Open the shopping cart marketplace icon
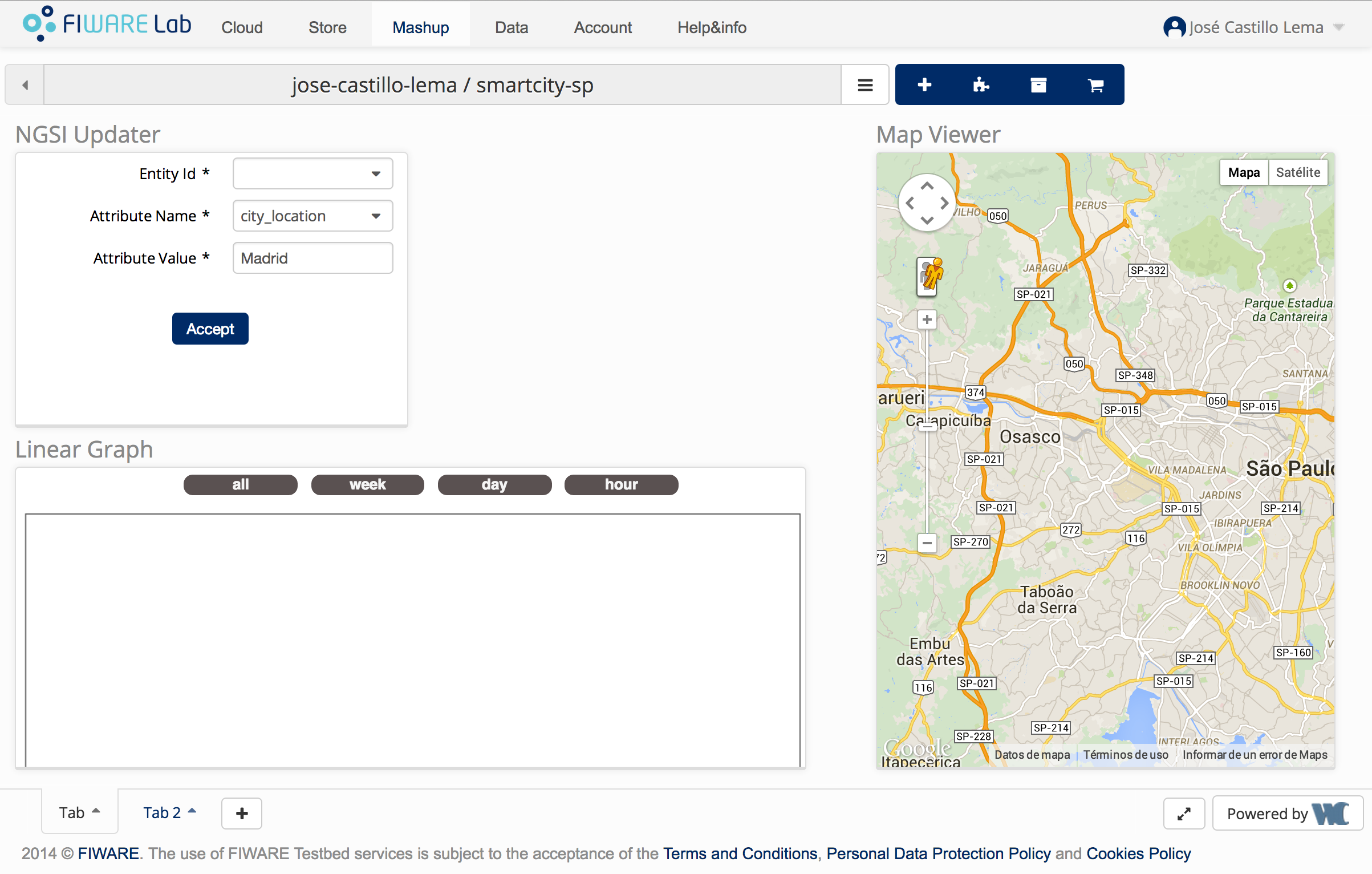 tap(1095, 85)
